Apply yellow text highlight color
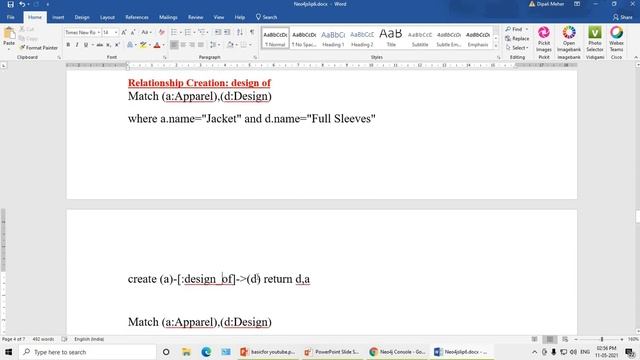 click(x=143, y=45)
